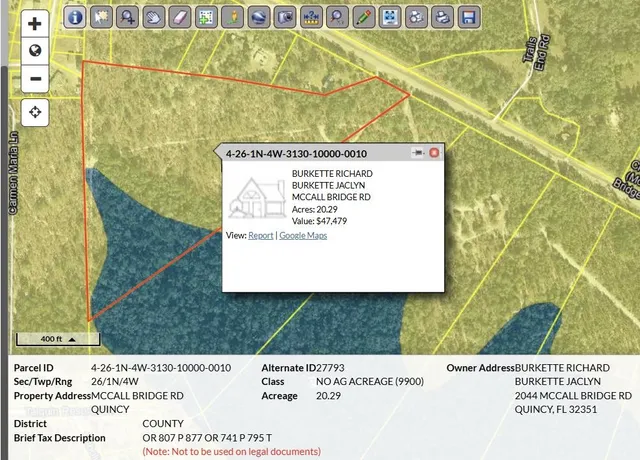Select the Identify info tool

coord(75,17)
